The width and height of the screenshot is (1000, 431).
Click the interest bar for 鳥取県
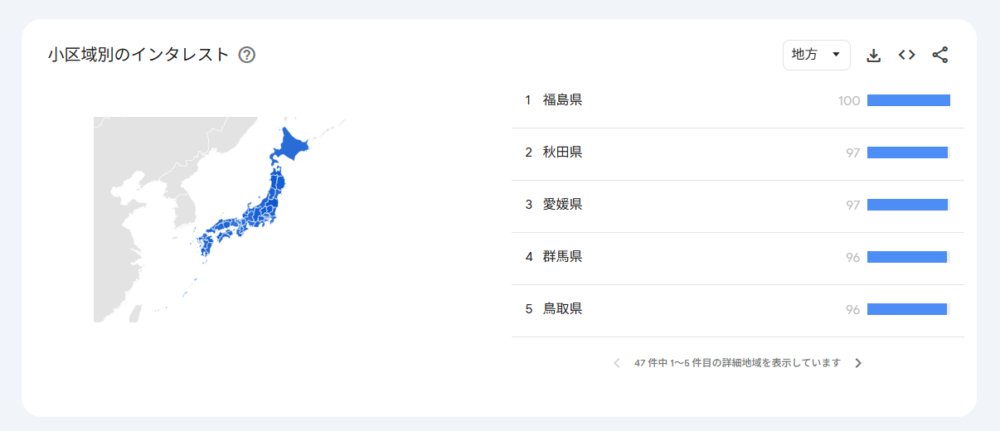pyautogui.click(x=906, y=309)
